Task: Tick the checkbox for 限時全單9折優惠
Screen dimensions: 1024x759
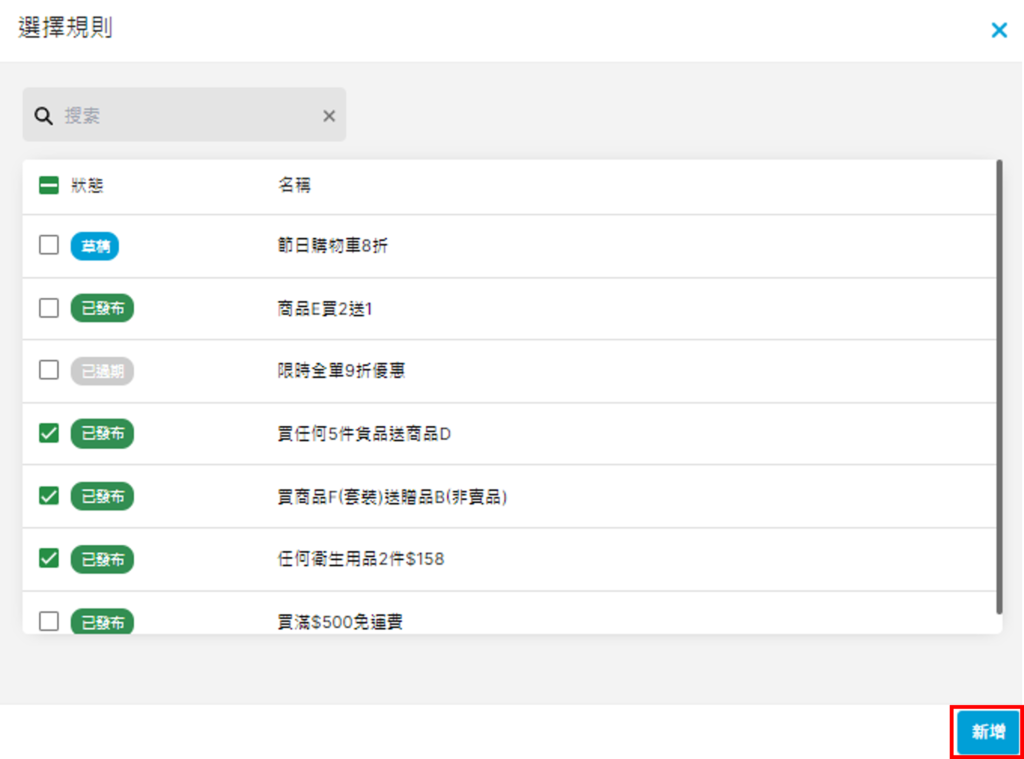Action: pos(48,370)
